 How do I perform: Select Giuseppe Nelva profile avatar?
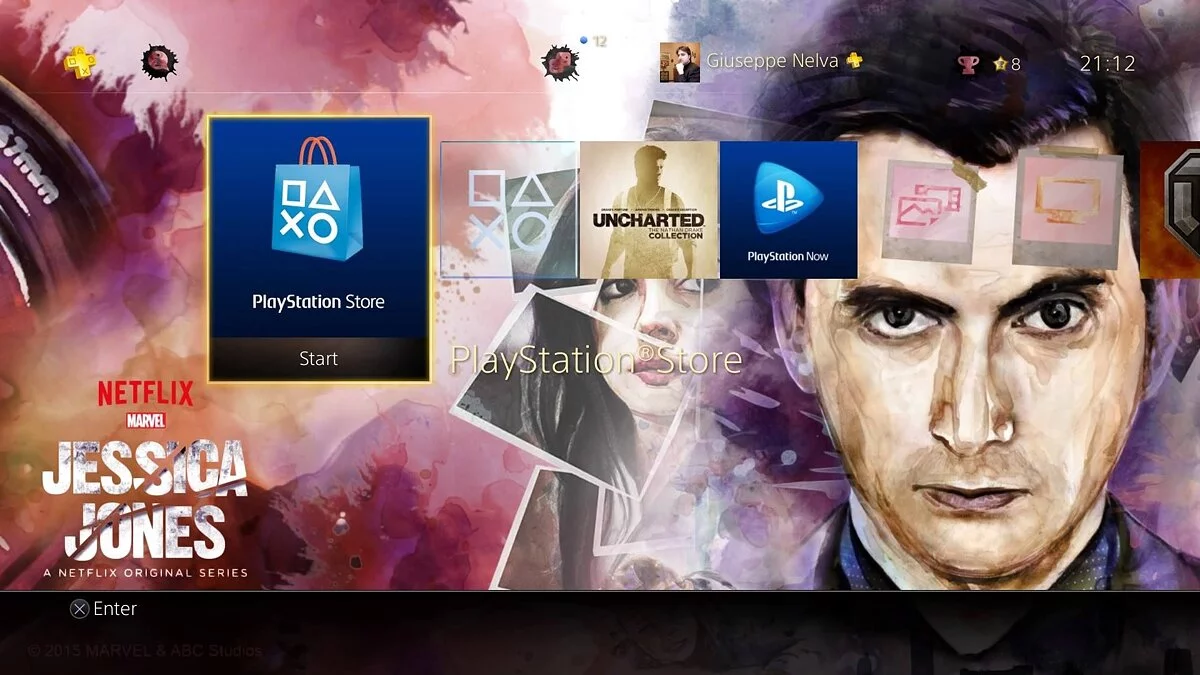[679, 62]
